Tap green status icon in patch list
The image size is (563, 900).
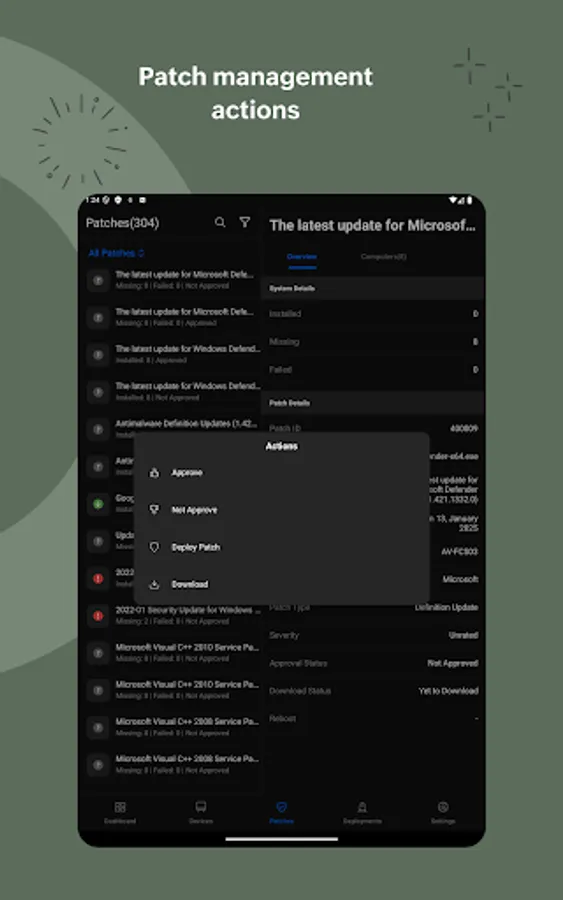click(98, 504)
